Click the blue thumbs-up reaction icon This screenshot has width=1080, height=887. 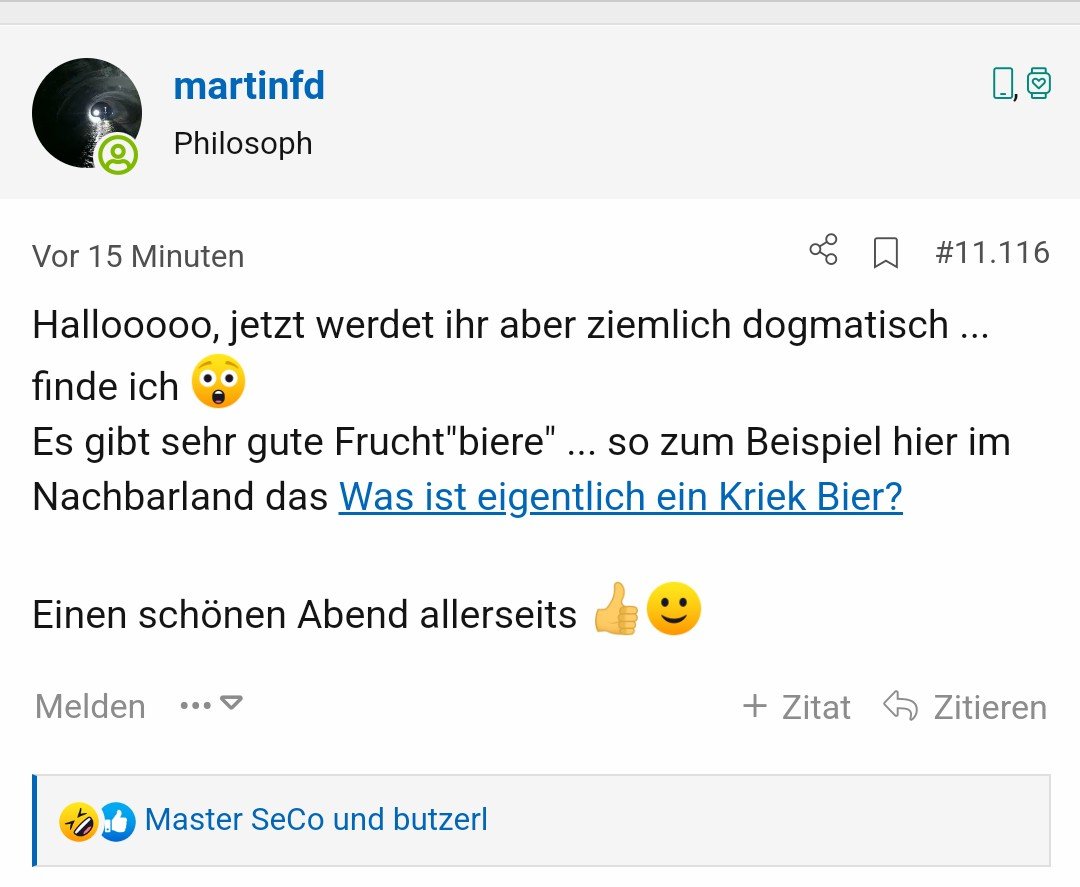[x=117, y=822]
